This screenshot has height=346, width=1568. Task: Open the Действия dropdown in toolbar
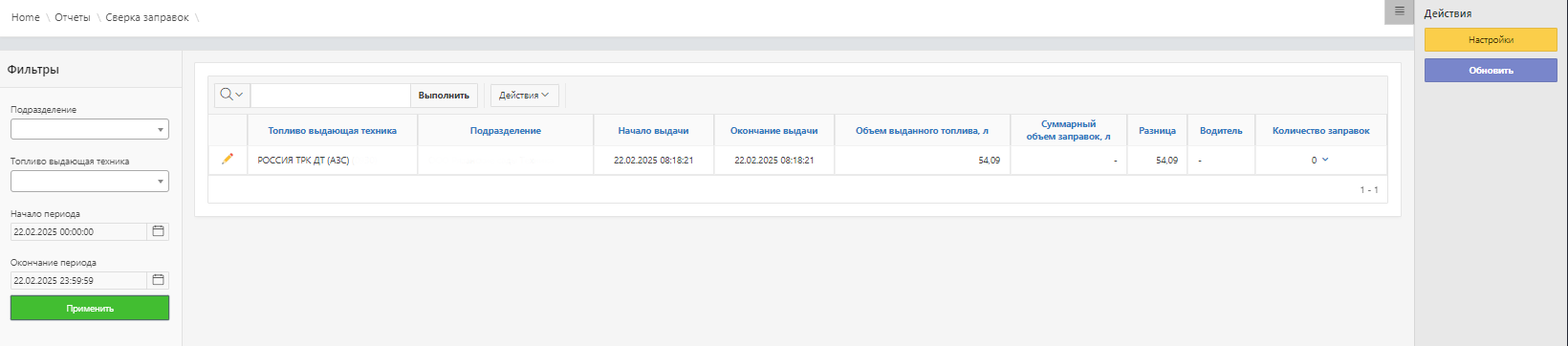pyautogui.click(x=524, y=95)
